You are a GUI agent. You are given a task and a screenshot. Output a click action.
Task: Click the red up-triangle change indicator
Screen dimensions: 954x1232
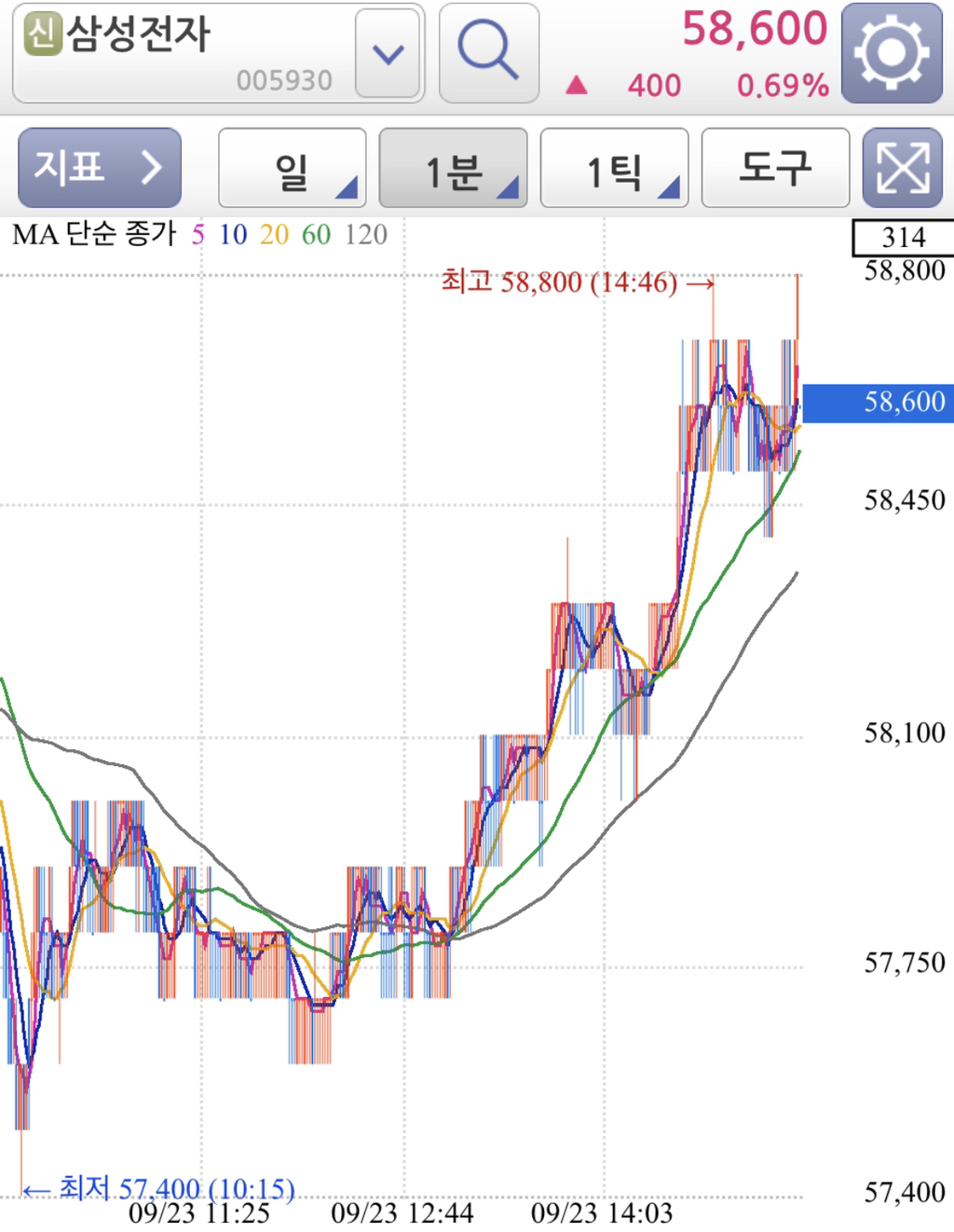[x=577, y=86]
